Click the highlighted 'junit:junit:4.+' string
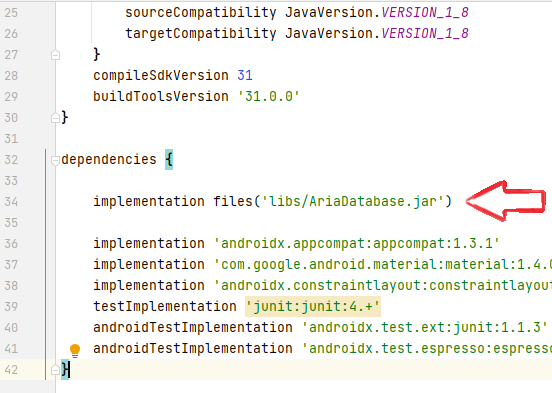Screen dimensions: 552x393 point(313,306)
